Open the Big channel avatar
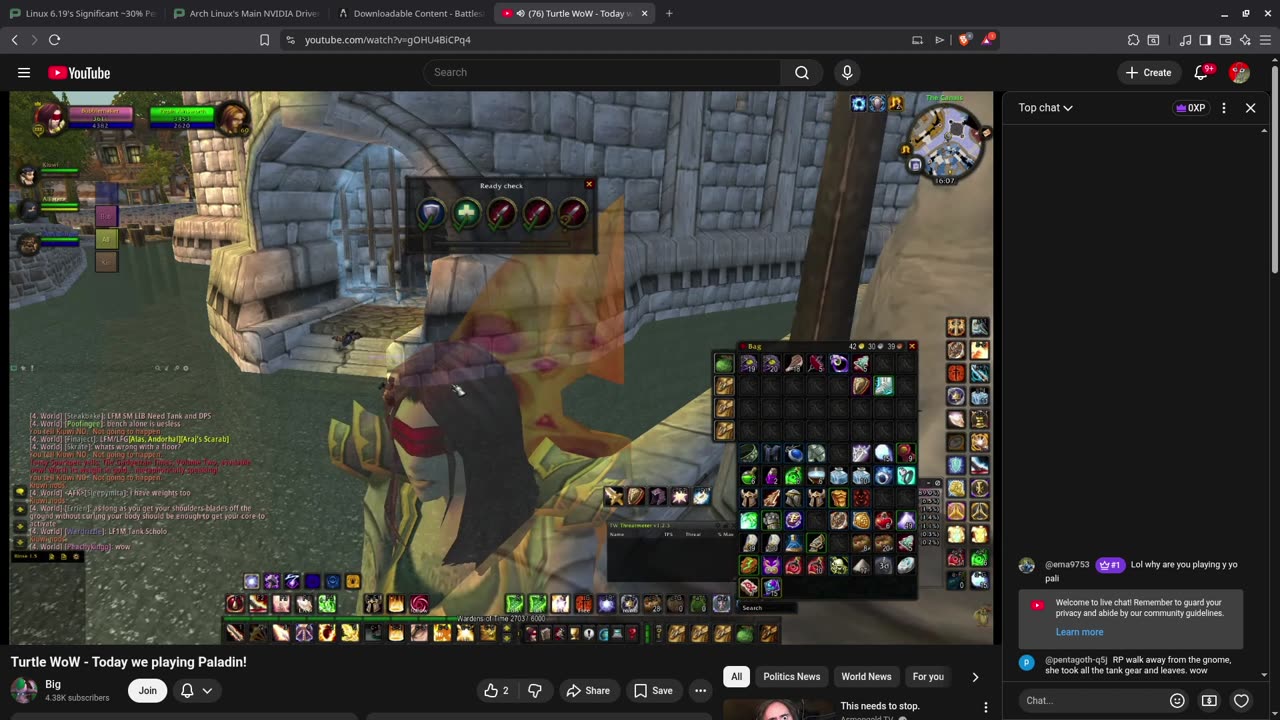Screen dimensions: 1280x720 tap(24, 690)
